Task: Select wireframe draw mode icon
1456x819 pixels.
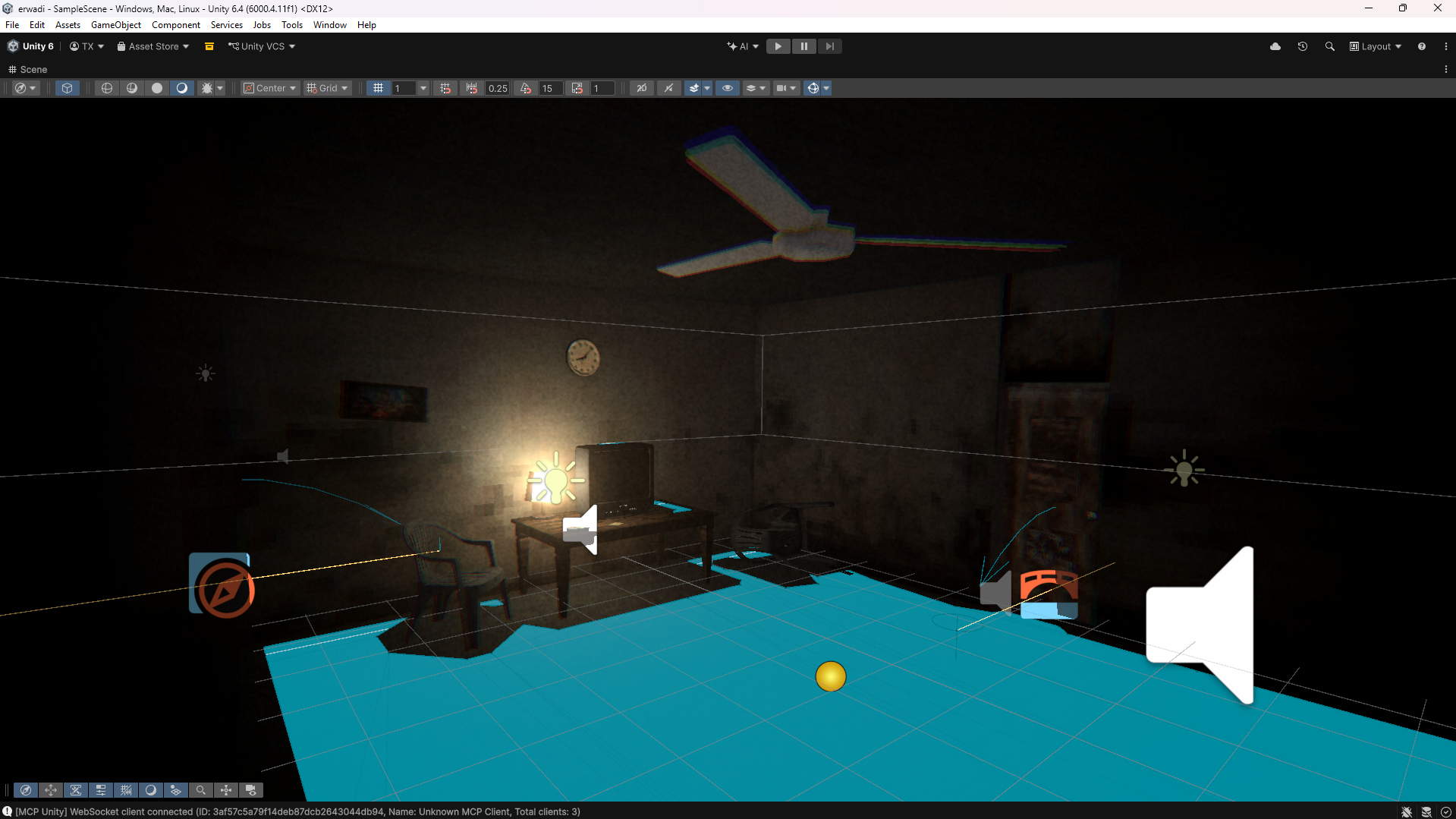Action: [x=107, y=88]
